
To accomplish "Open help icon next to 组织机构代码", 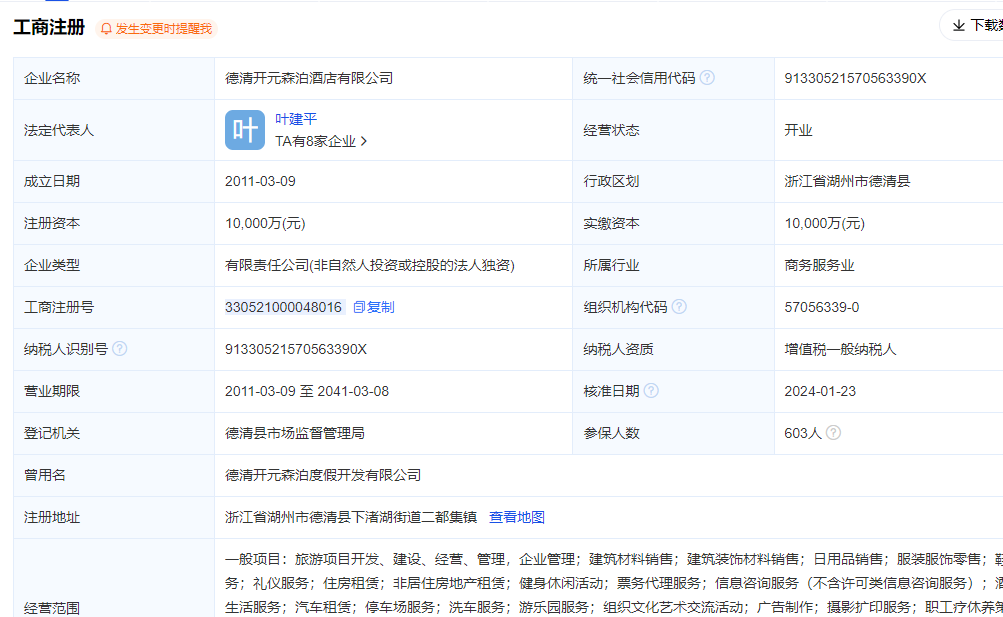I will pos(679,307).
